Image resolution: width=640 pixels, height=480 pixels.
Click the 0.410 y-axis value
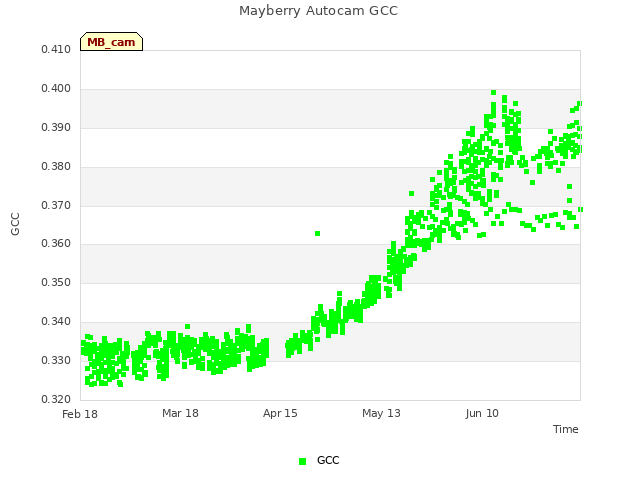(x=56, y=50)
